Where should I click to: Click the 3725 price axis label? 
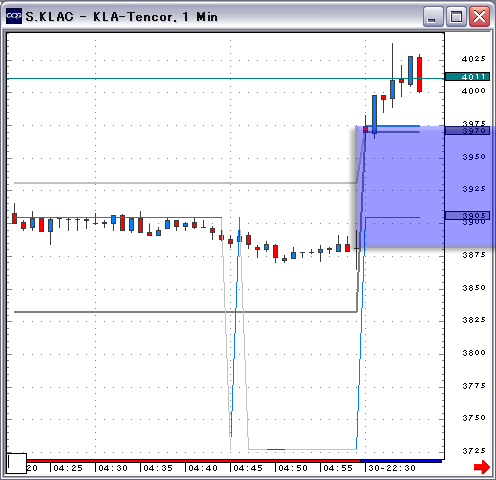(473, 451)
